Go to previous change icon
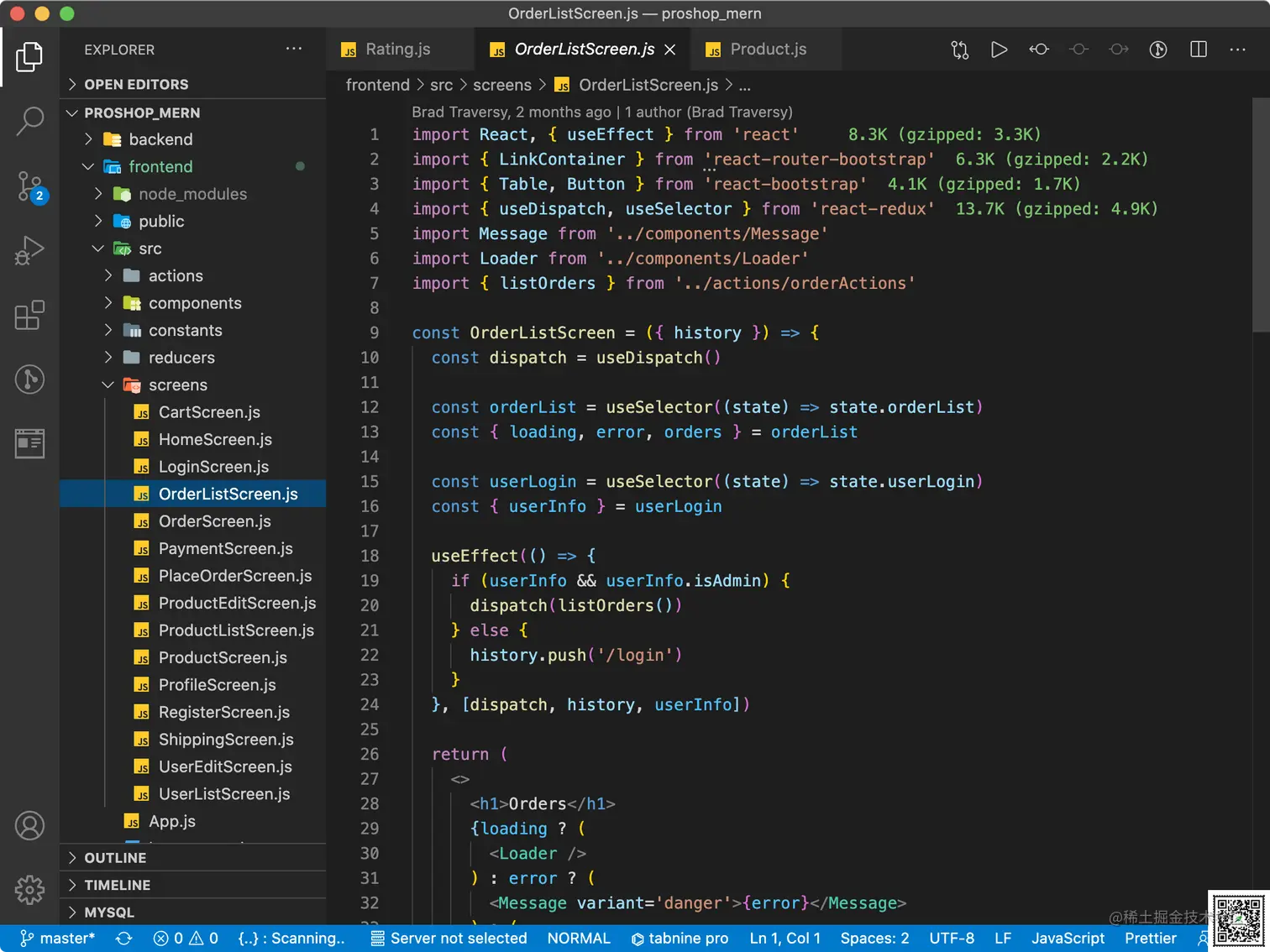Screen dimensions: 1270x952 [x=1039, y=50]
